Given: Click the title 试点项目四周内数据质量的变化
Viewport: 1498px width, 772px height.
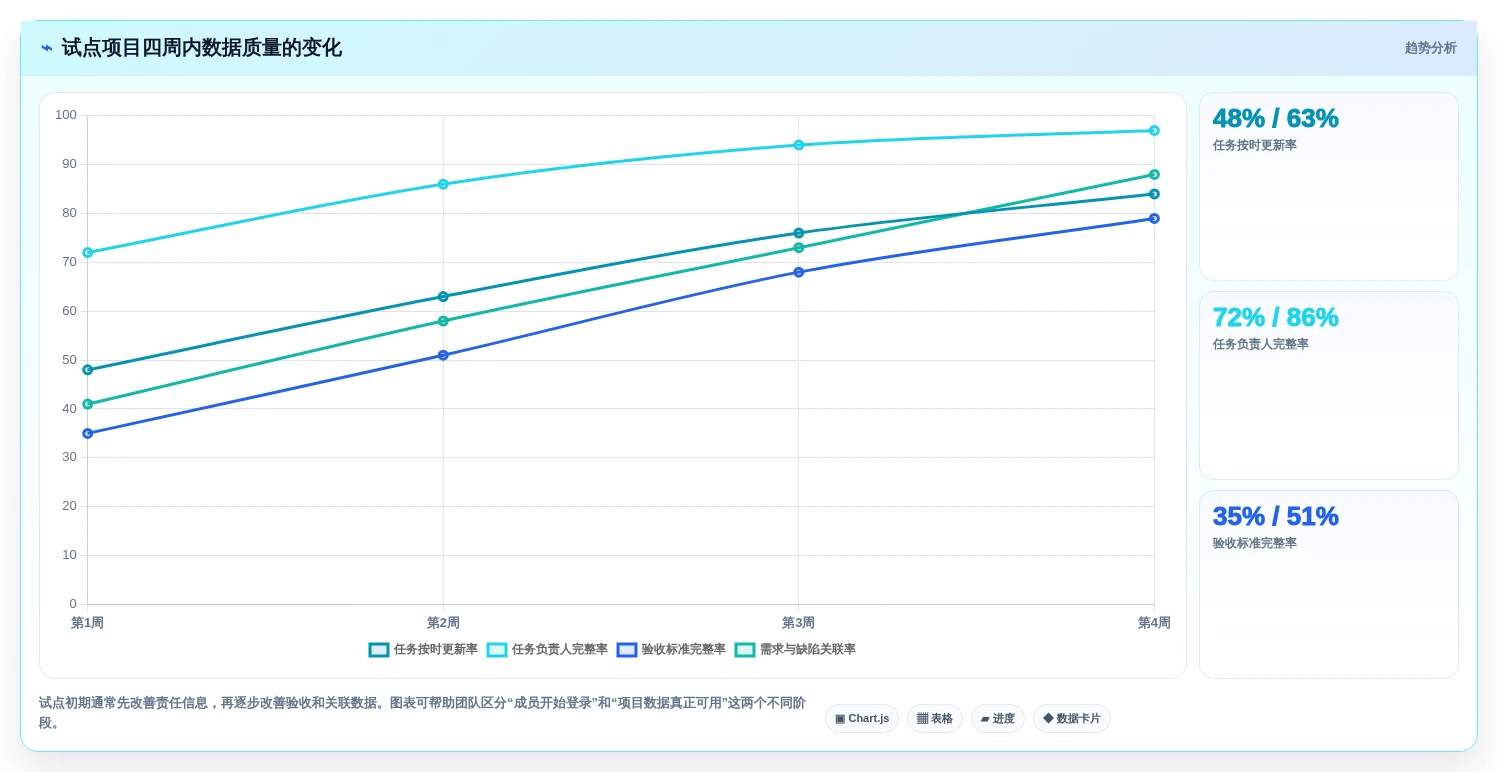Looking at the screenshot, I should click(x=201, y=48).
